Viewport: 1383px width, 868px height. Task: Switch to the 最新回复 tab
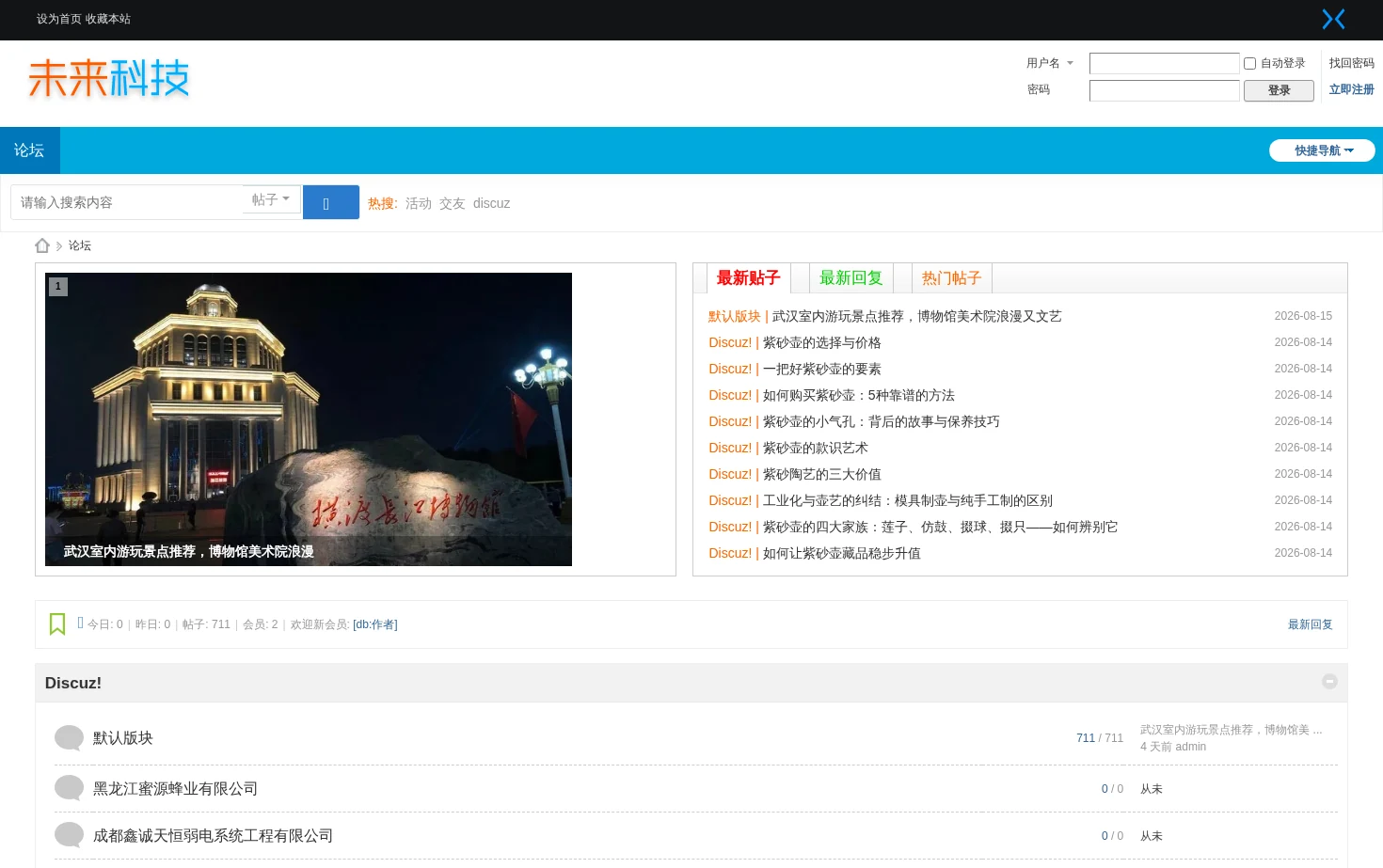[x=850, y=278]
